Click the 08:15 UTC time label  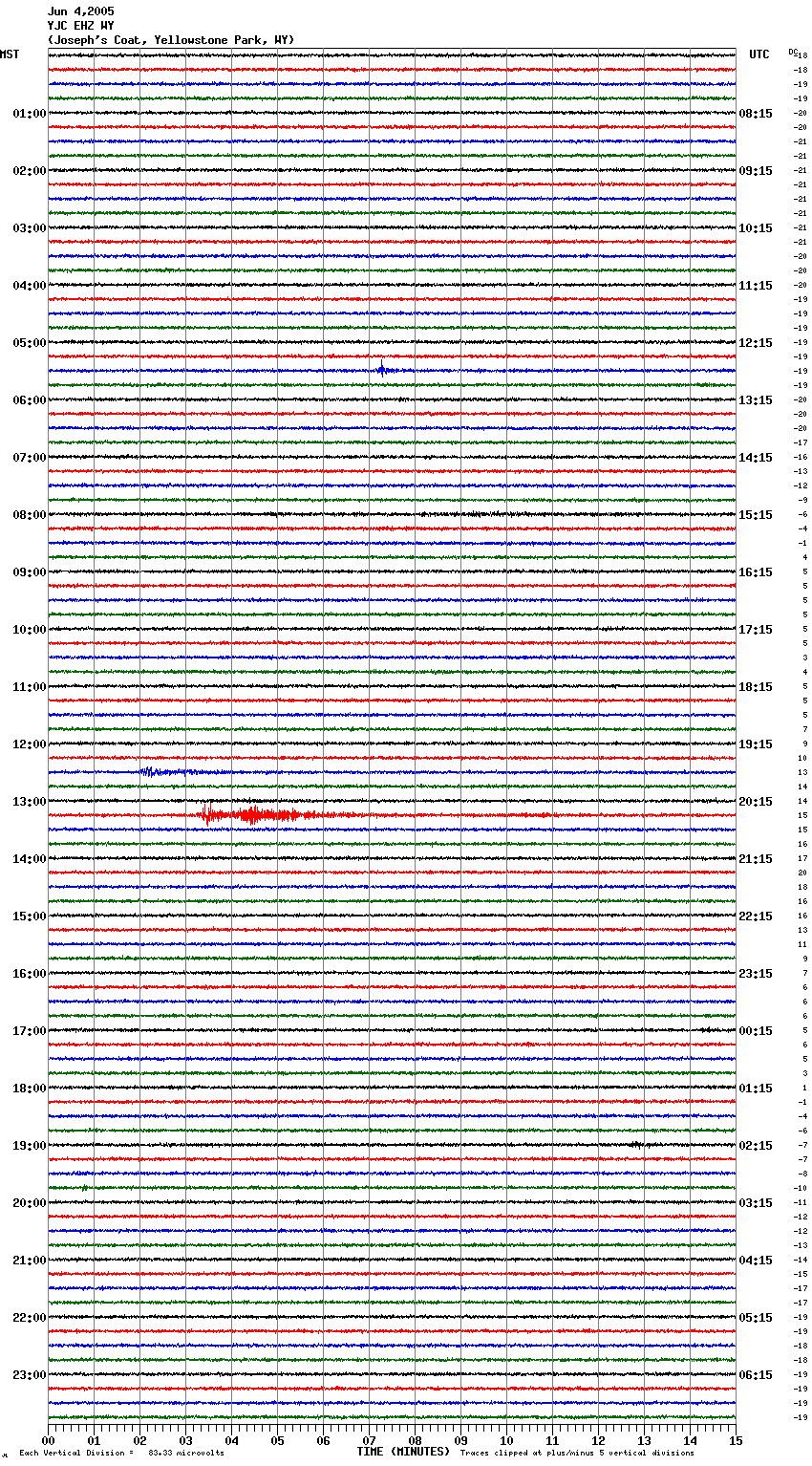click(x=756, y=114)
